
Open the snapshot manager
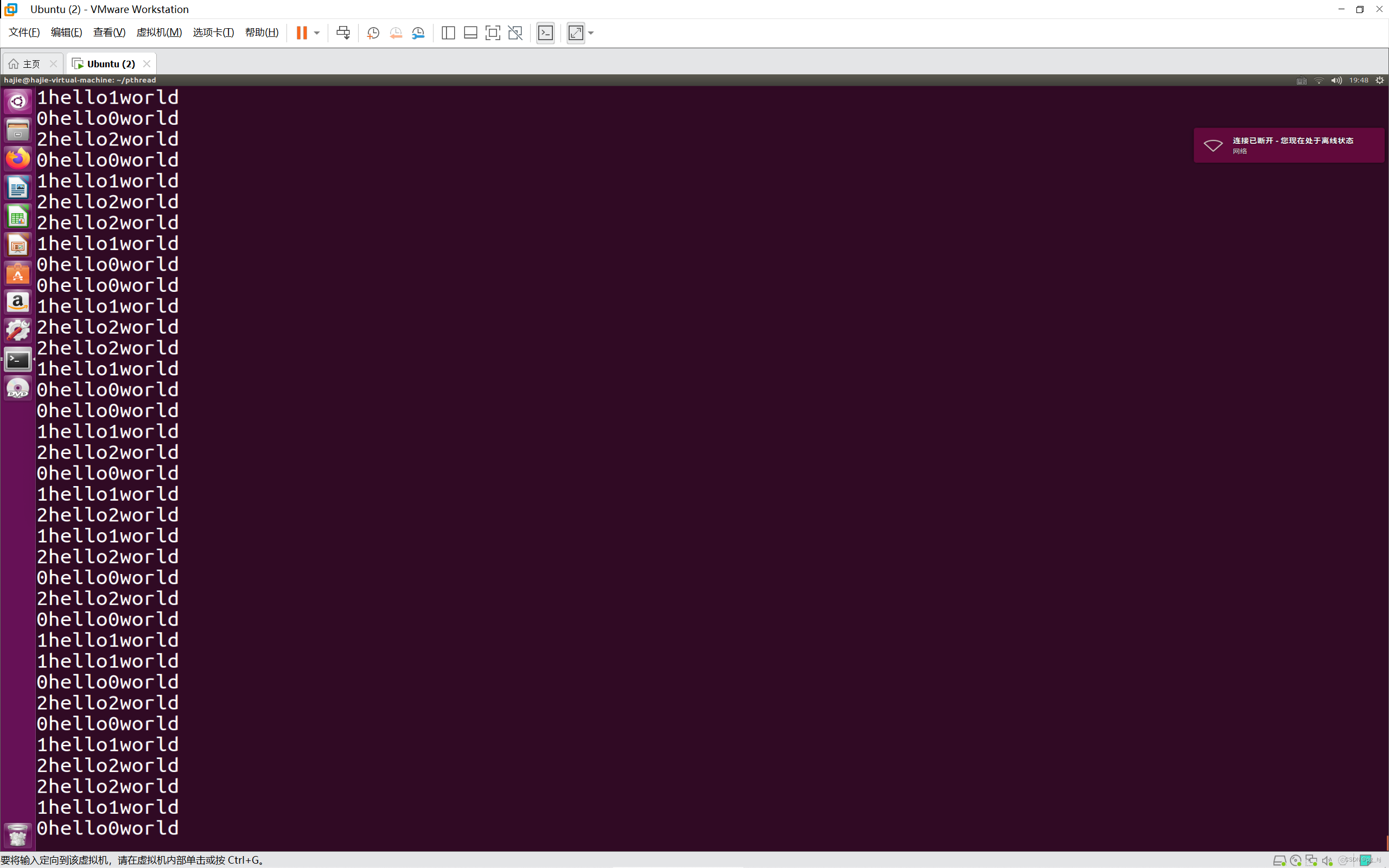418,33
